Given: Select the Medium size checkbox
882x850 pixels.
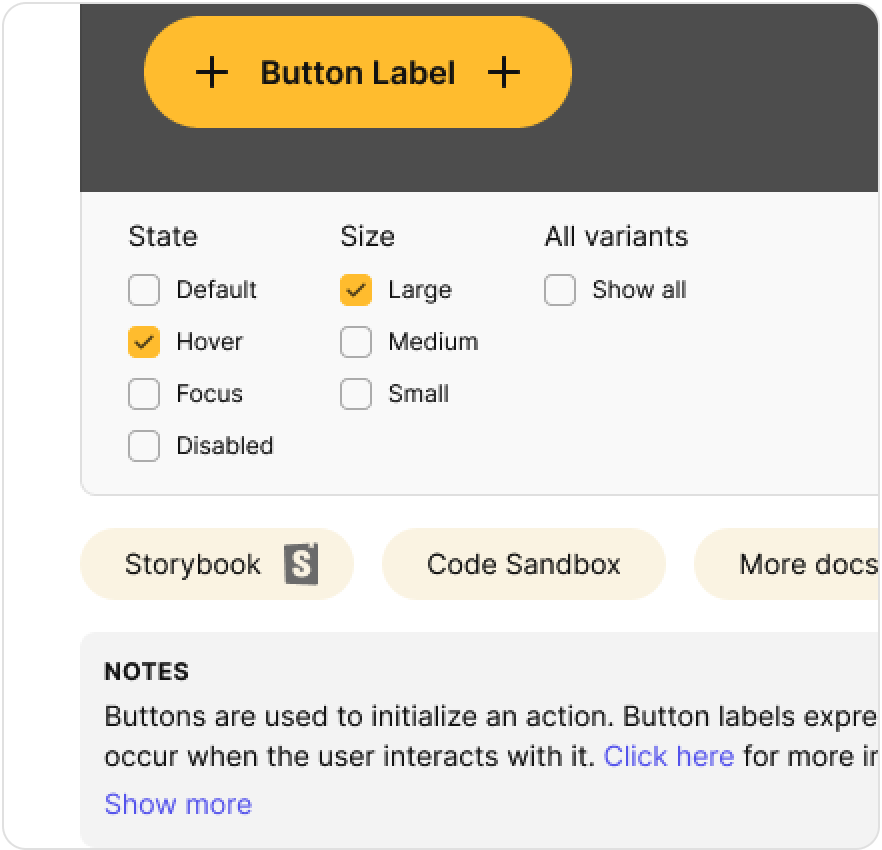Looking at the screenshot, I should (x=356, y=342).
